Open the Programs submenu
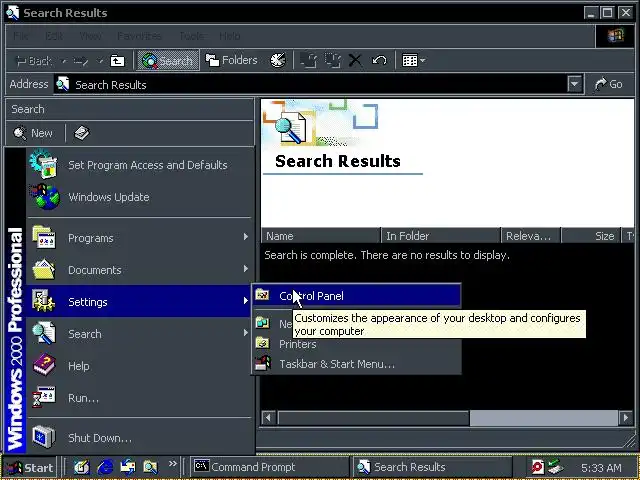Image resolution: width=640 pixels, height=480 pixels. click(x=138, y=238)
